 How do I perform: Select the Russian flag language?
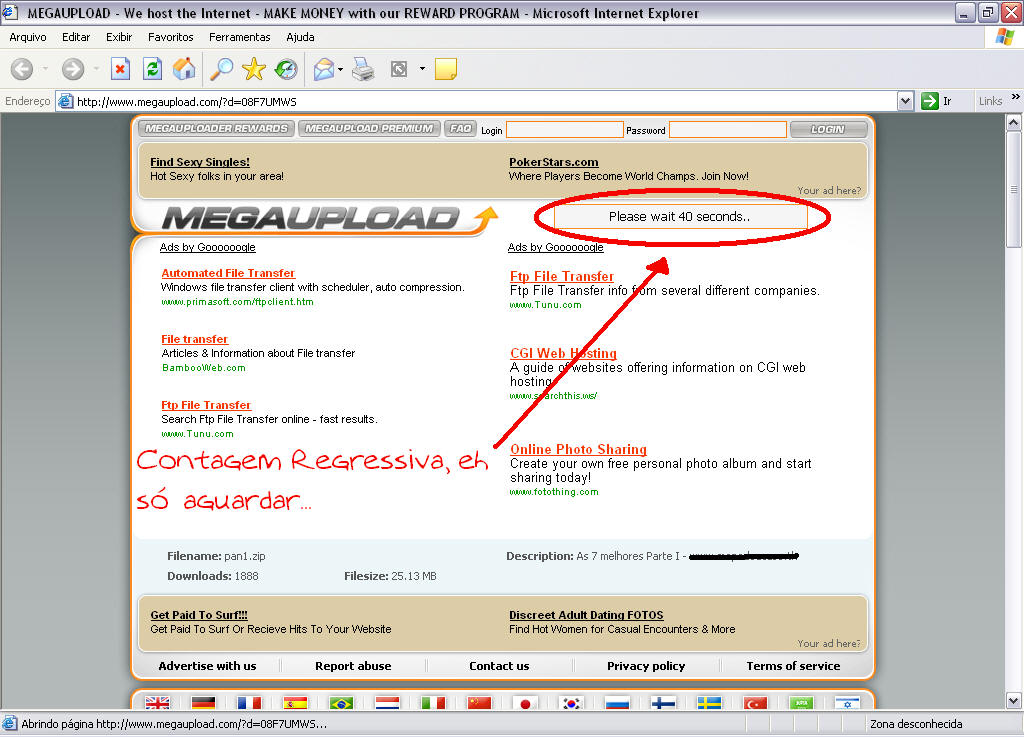click(617, 703)
